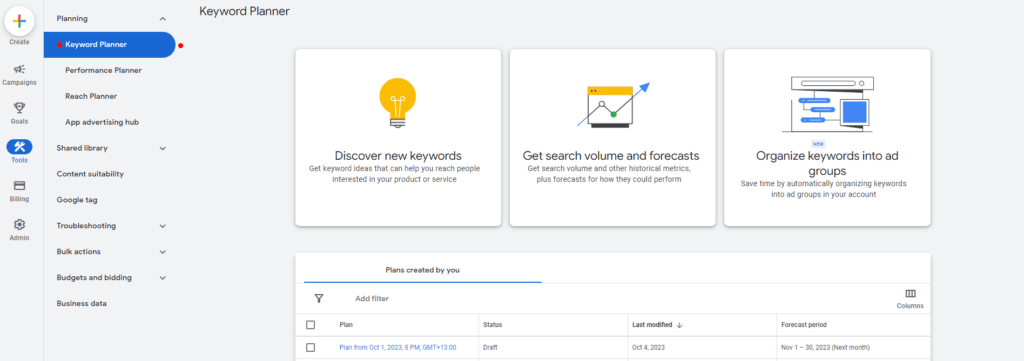Screen dimensions: 1024x361
Task: Select the Tools wrench icon
Action: point(20,147)
